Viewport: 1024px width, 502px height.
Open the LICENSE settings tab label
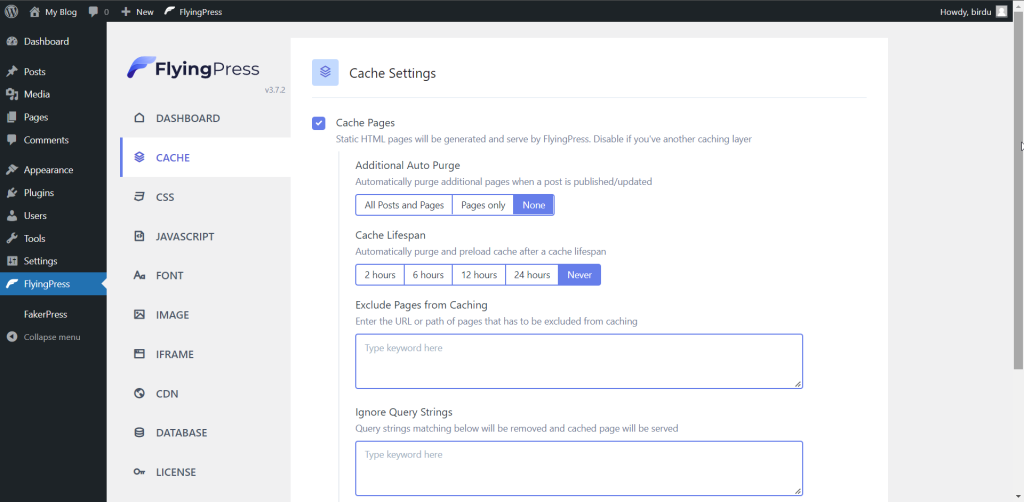point(176,472)
